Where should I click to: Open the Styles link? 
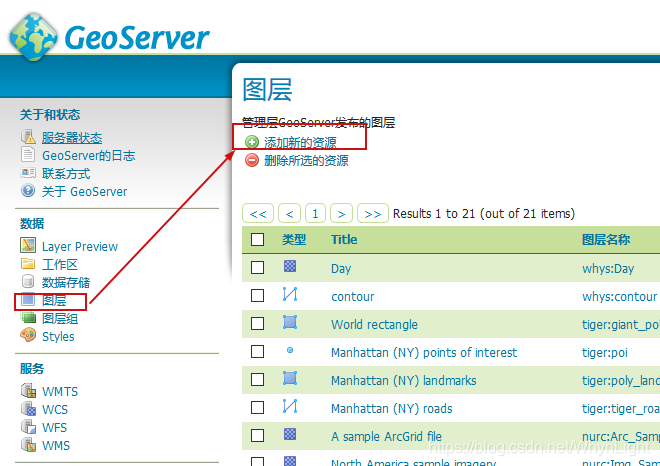coord(58,337)
